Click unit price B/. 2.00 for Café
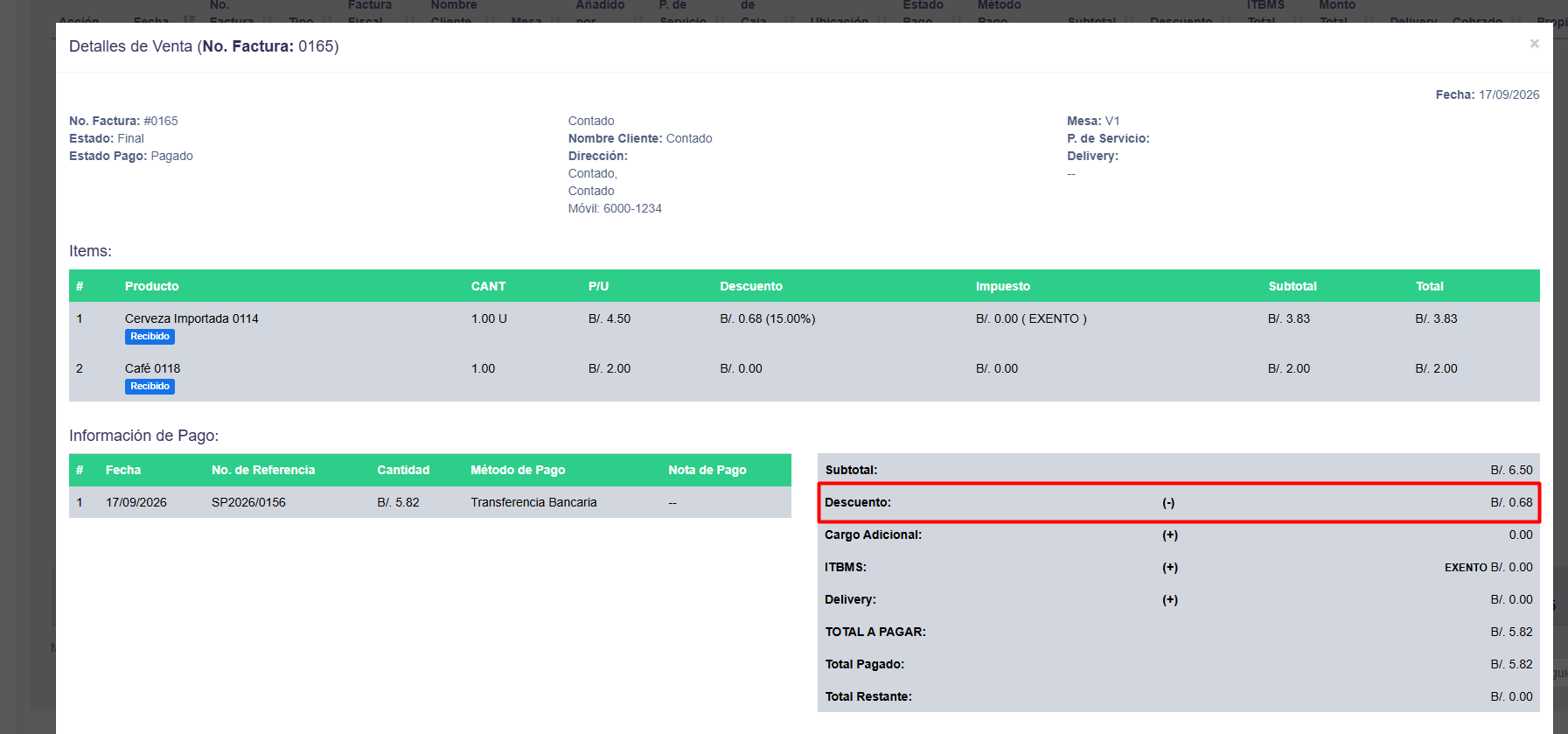The image size is (1568, 734). [x=610, y=368]
